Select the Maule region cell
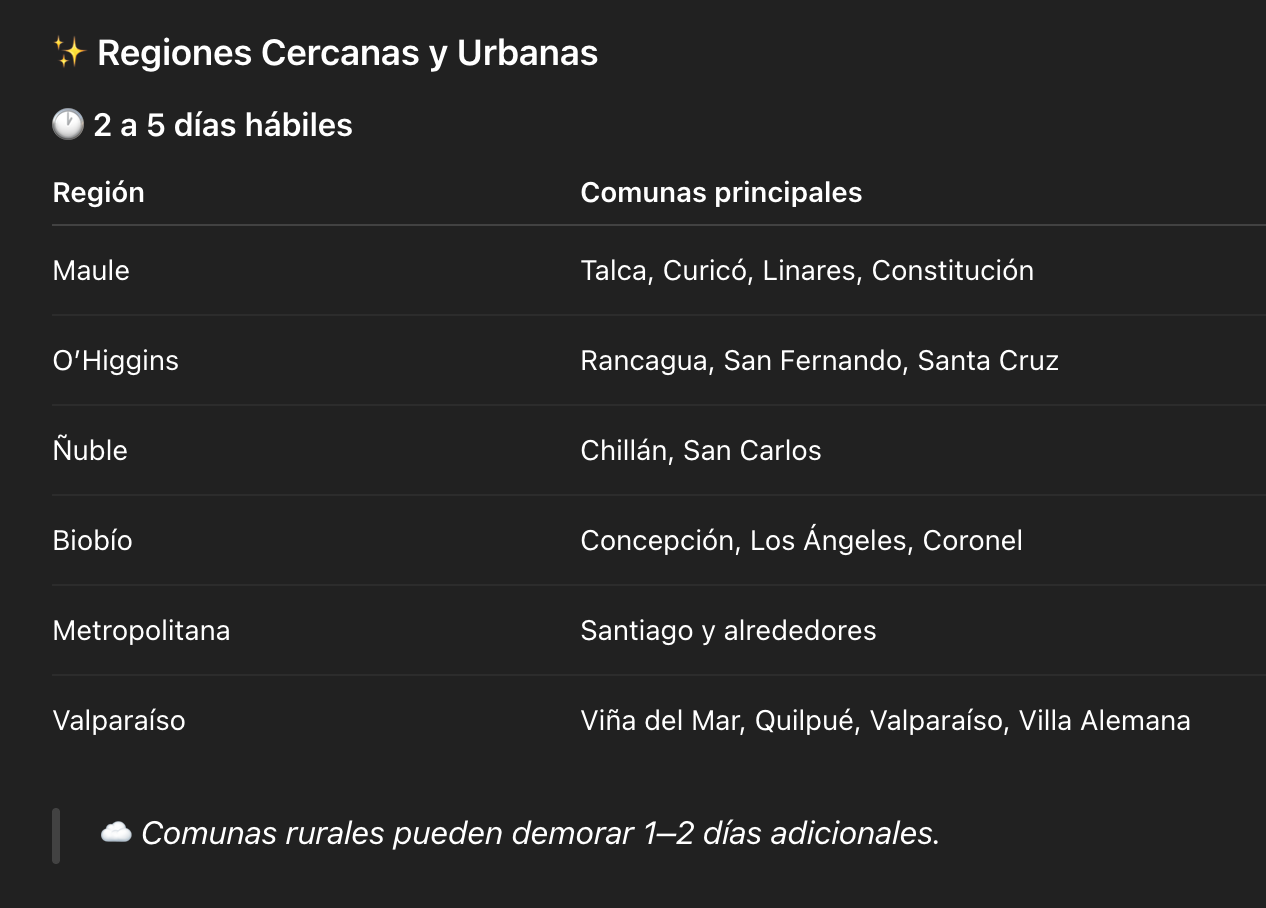 pos(91,270)
